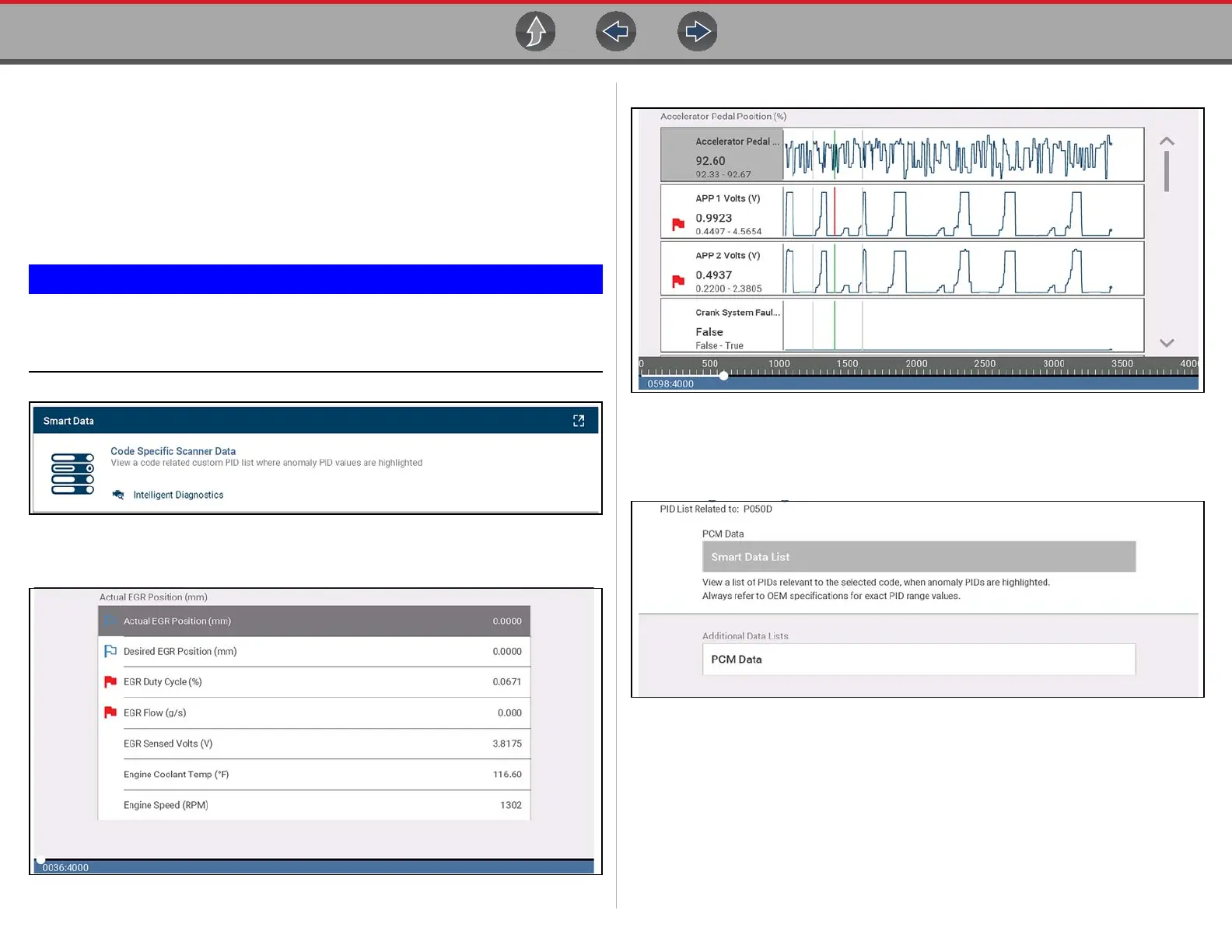Select the EGR Flow (g/s) row

point(314,713)
